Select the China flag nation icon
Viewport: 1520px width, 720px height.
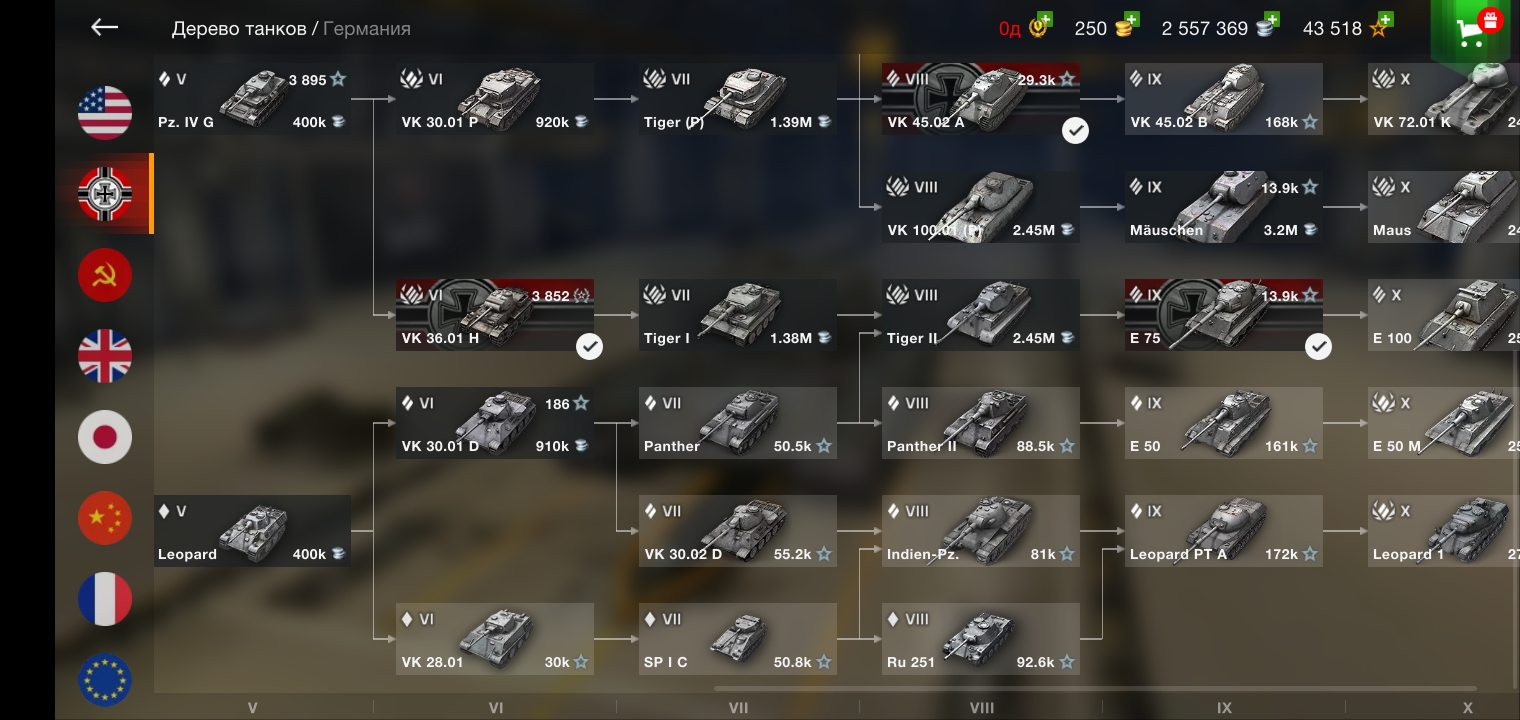click(x=105, y=518)
